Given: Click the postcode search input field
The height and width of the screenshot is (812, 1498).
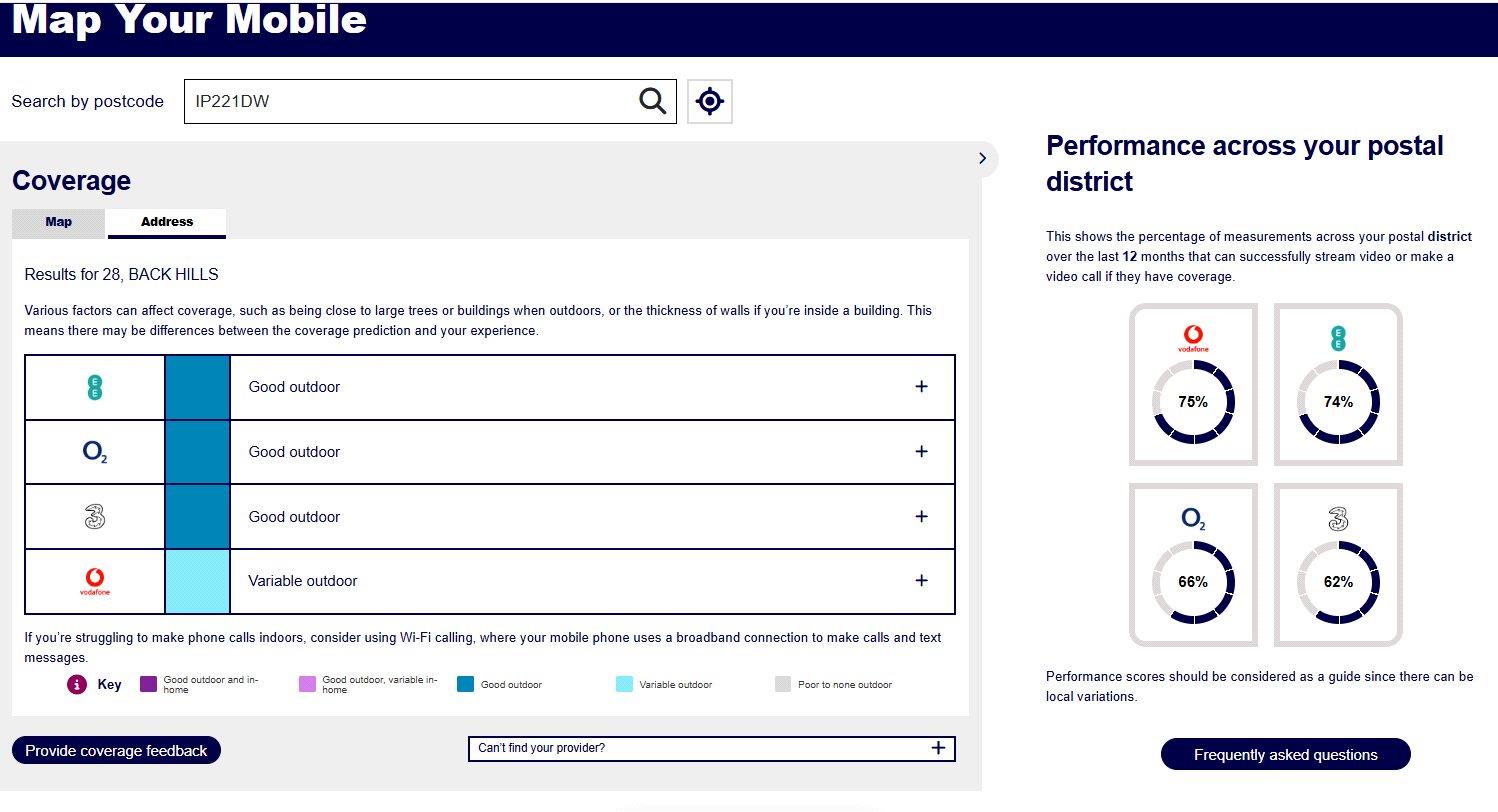Looking at the screenshot, I should click(410, 101).
